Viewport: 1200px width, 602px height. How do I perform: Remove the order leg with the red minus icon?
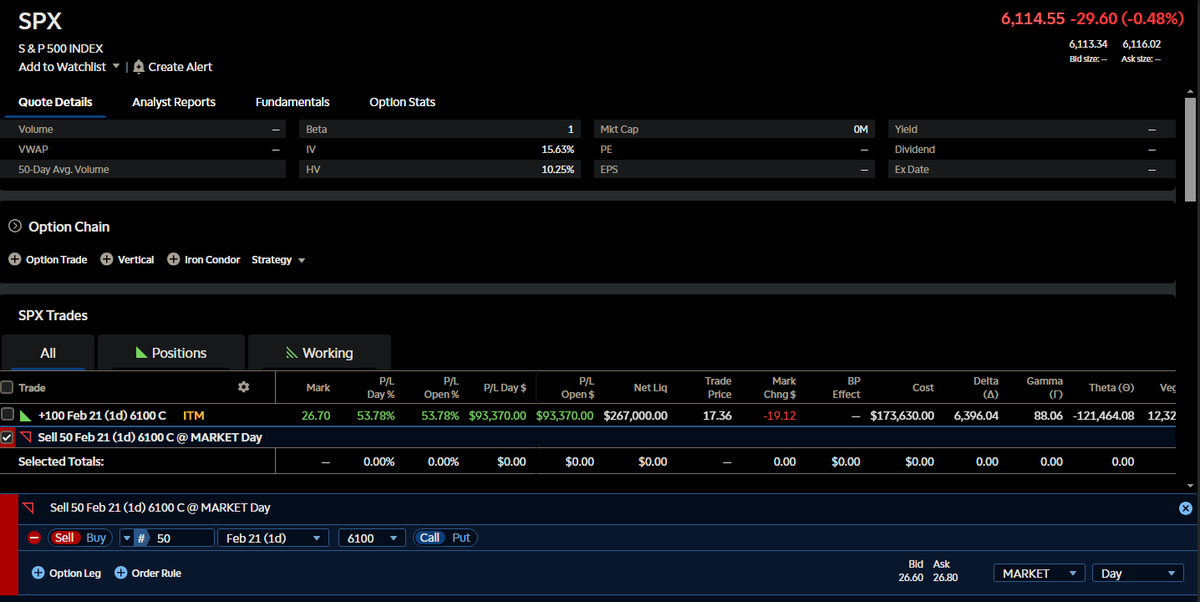click(x=34, y=538)
